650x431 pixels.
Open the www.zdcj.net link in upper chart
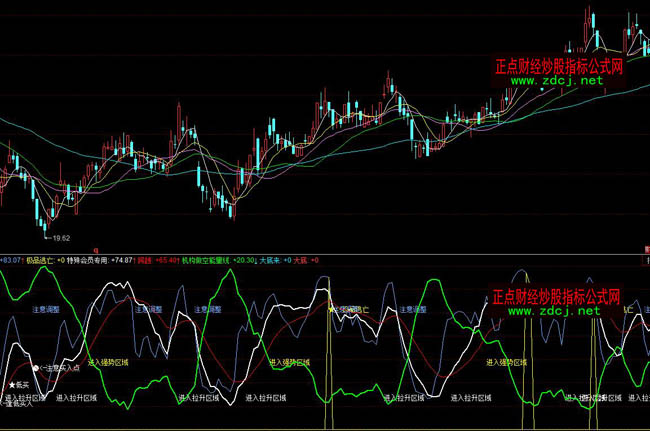pyautogui.click(x=558, y=81)
